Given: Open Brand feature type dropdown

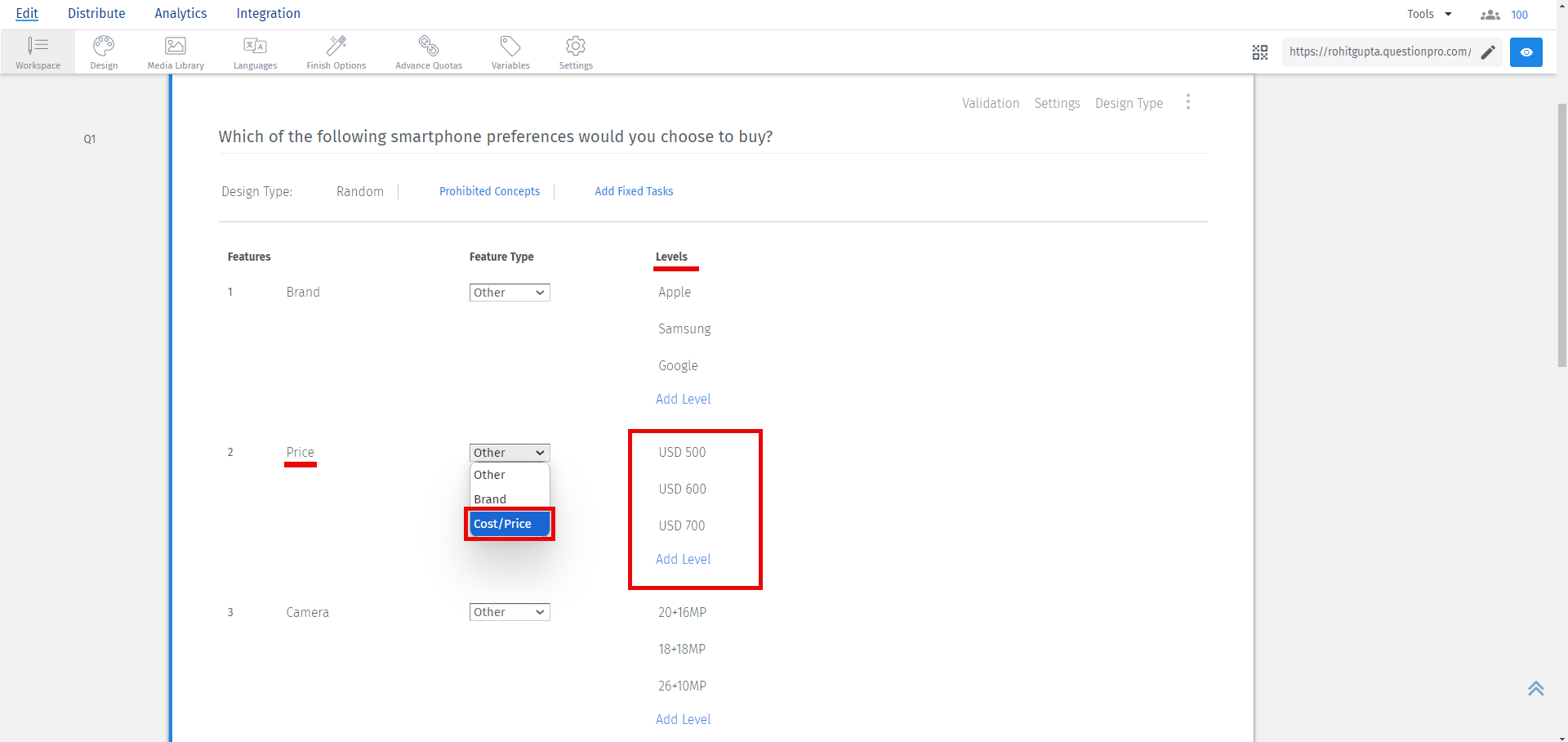Looking at the screenshot, I should coord(510,293).
